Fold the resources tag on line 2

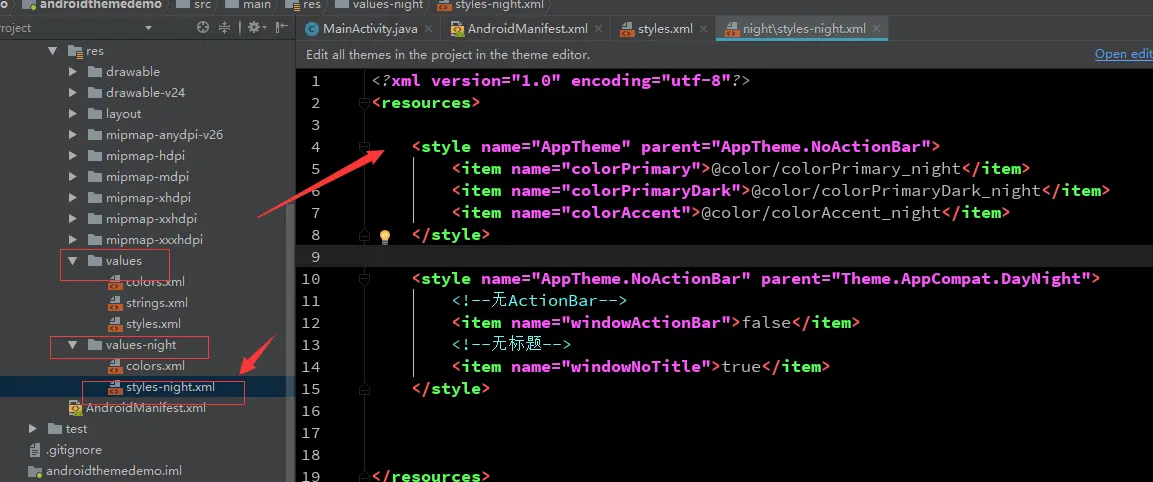[x=364, y=103]
